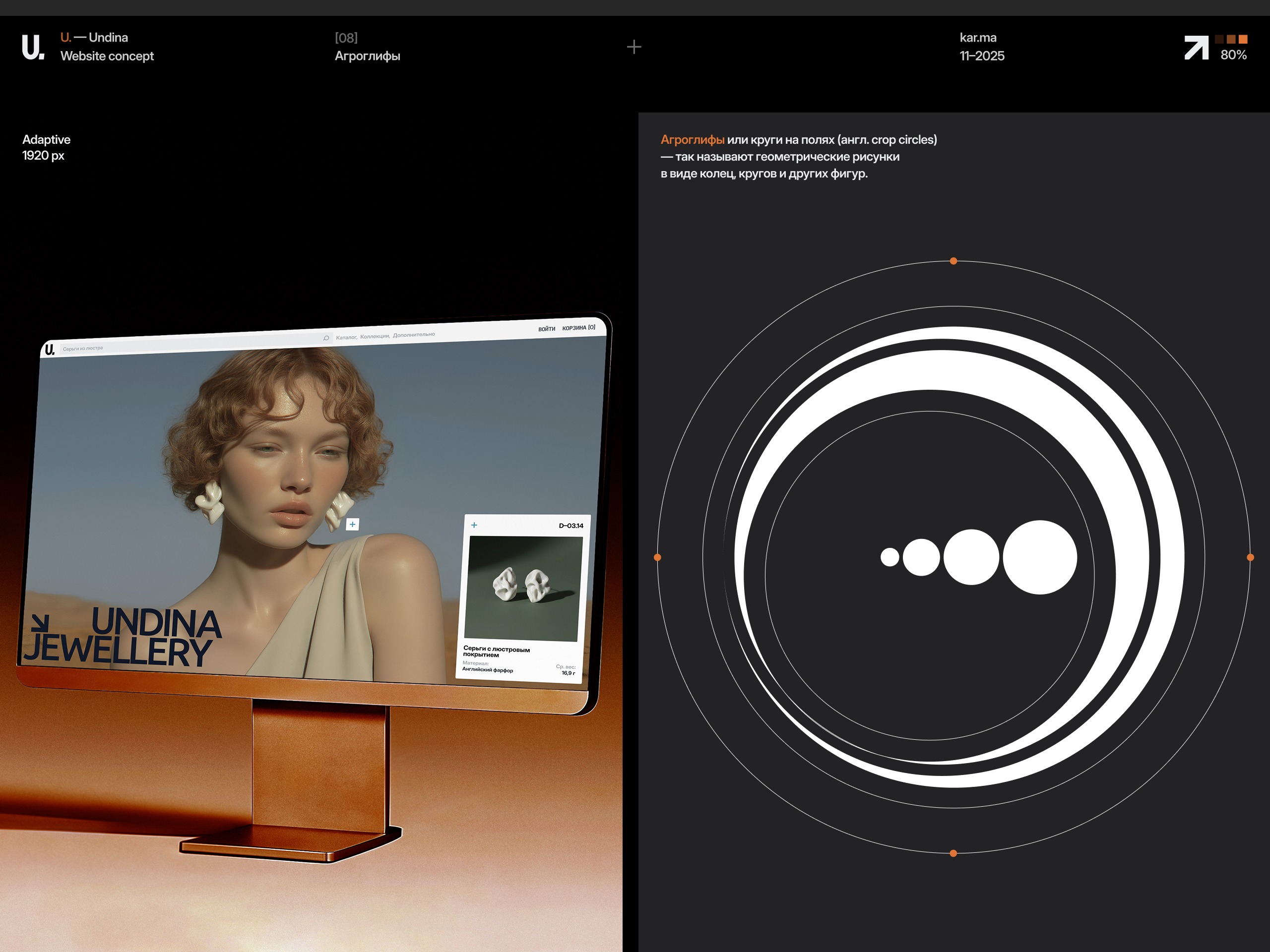Click the ВОЙТИ login link
1270x952 pixels.
pyautogui.click(x=547, y=329)
